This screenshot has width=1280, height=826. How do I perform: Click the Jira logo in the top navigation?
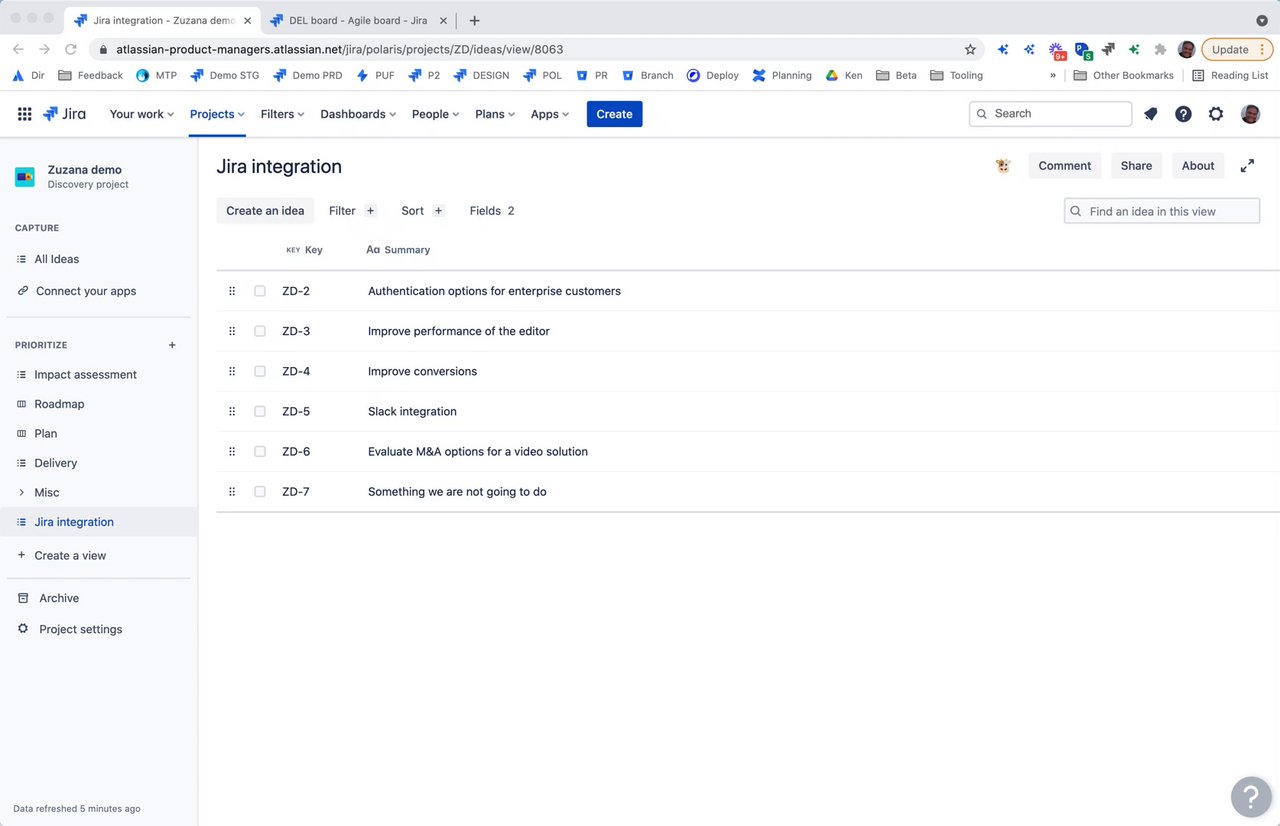click(64, 114)
